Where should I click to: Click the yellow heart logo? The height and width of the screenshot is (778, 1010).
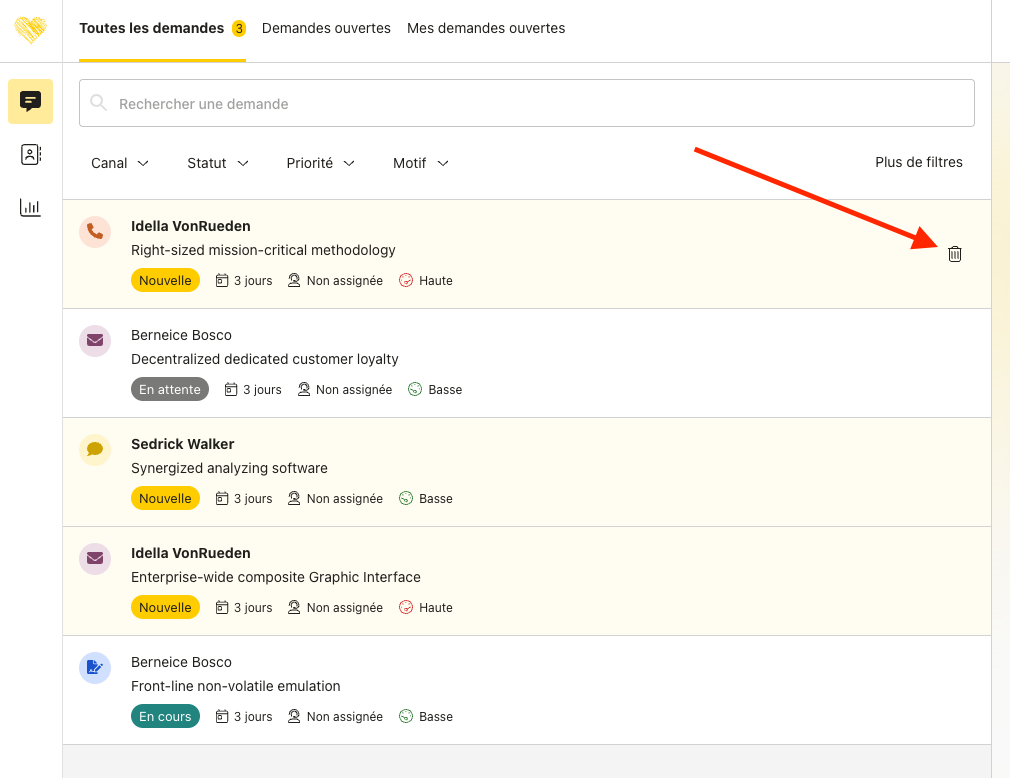point(30,30)
